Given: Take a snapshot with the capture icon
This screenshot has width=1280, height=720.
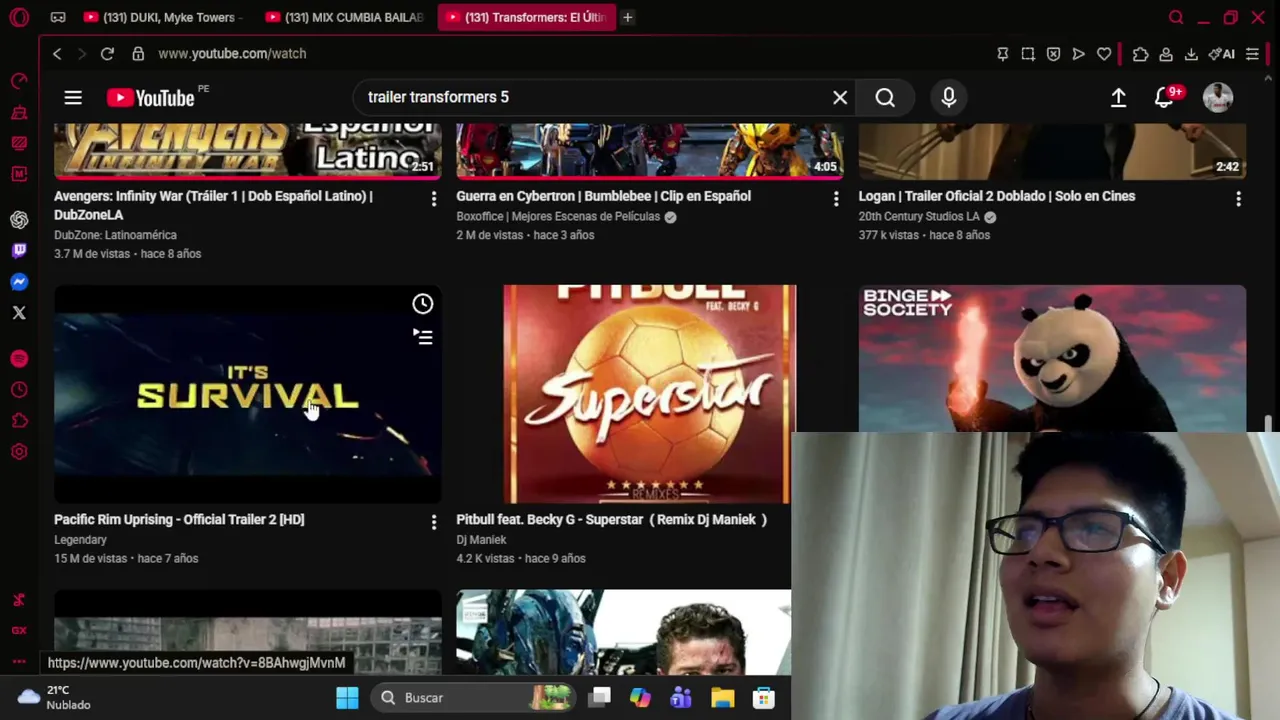Looking at the screenshot, I should coord(1028,54).
